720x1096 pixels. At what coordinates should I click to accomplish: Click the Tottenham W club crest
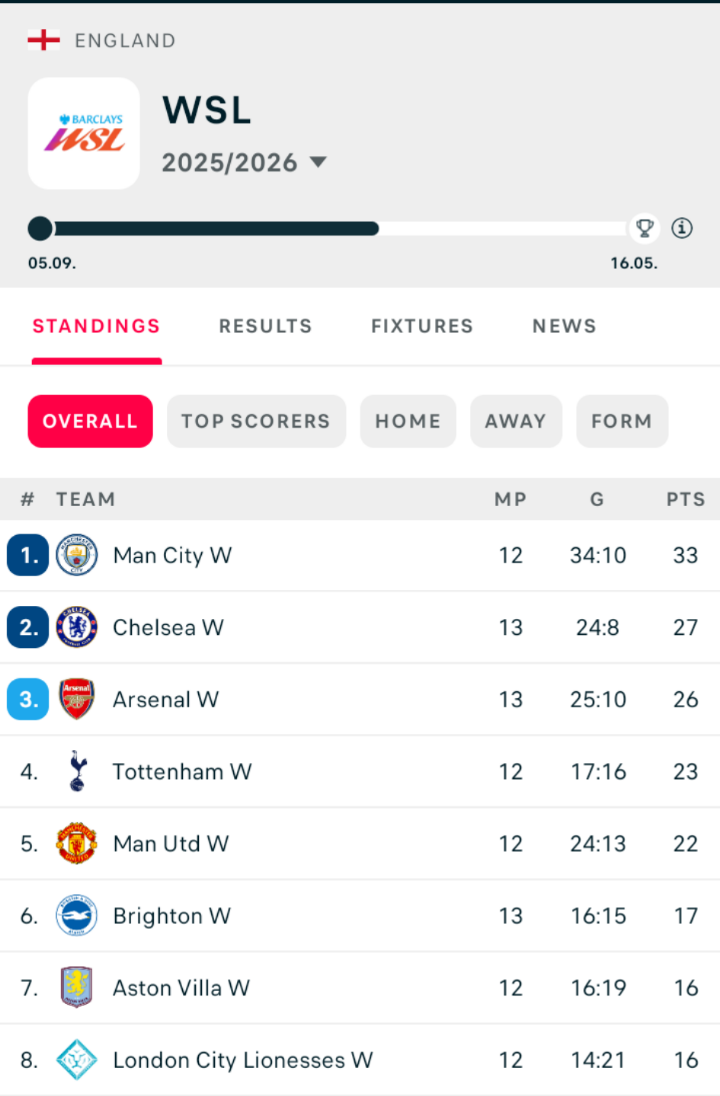pos(77,771)
